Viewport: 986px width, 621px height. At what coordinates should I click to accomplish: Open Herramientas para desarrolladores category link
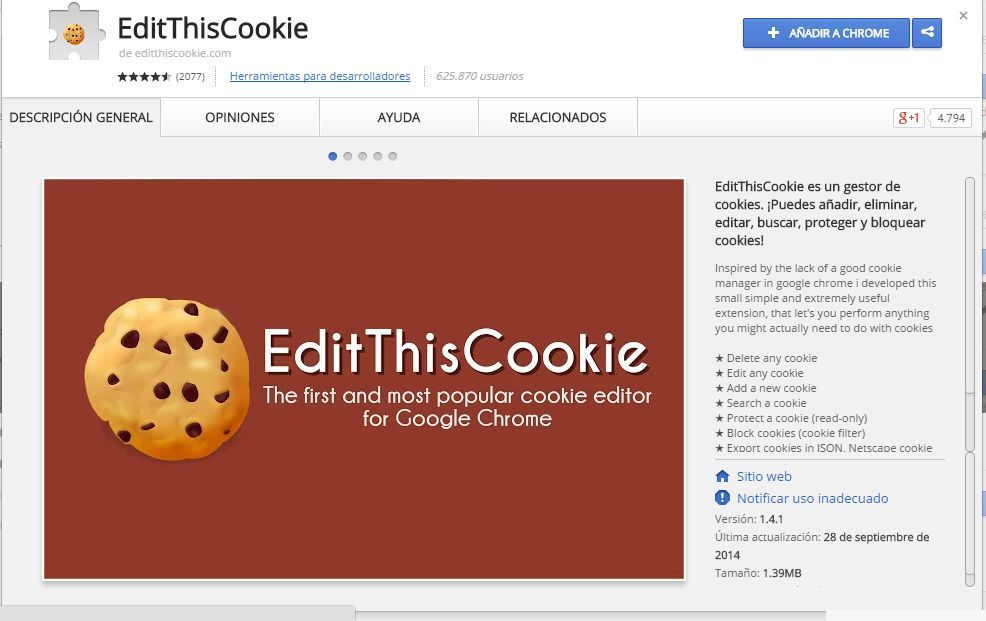tap(320, 76)
